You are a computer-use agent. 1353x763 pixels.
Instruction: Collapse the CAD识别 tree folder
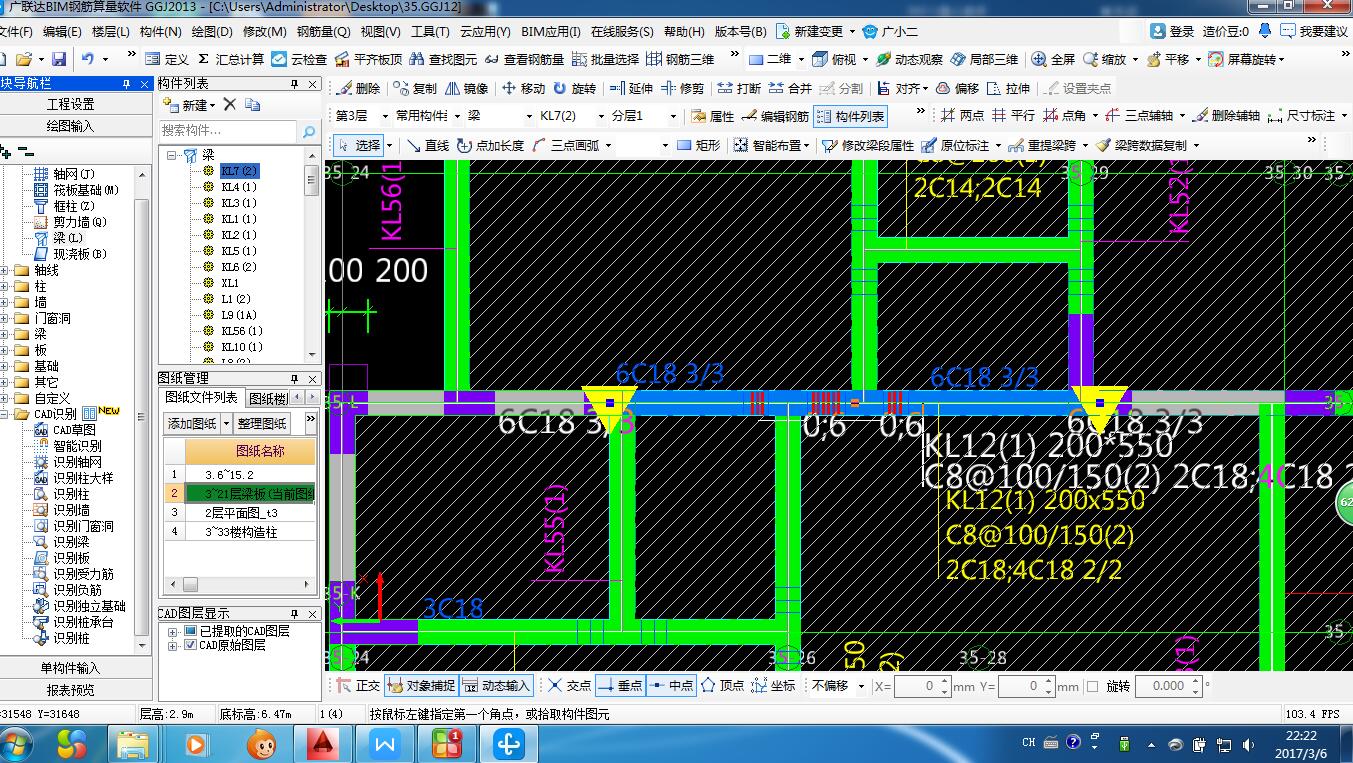(x=6, y=414)
